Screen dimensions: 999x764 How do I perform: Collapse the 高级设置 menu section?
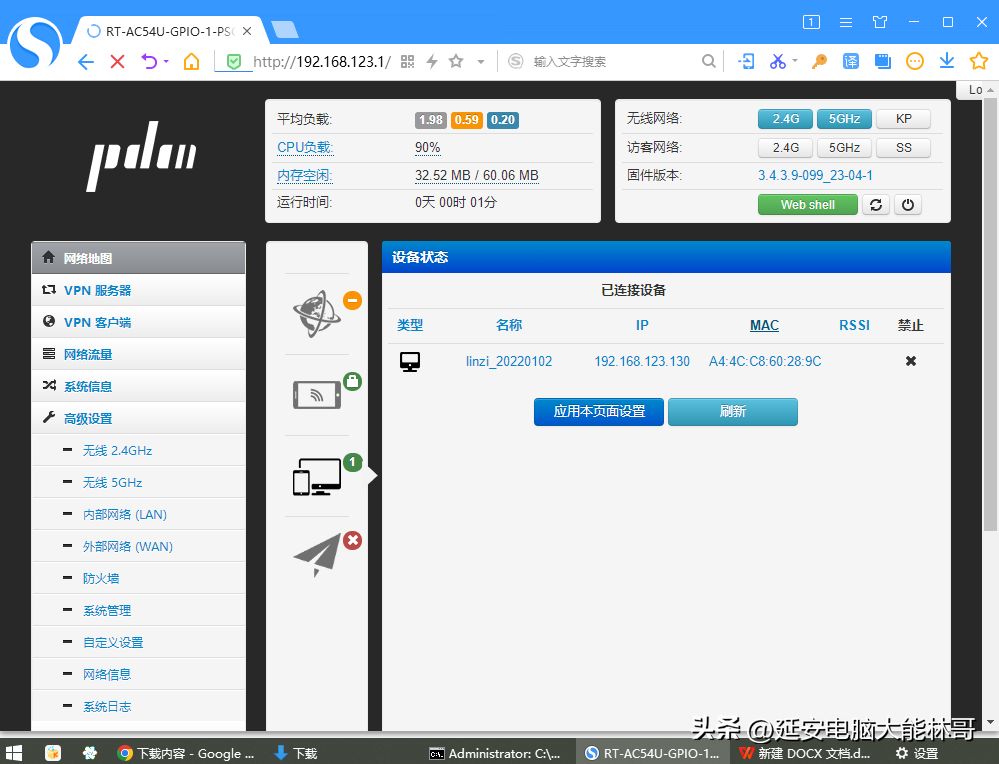click(x=88, y=419)
